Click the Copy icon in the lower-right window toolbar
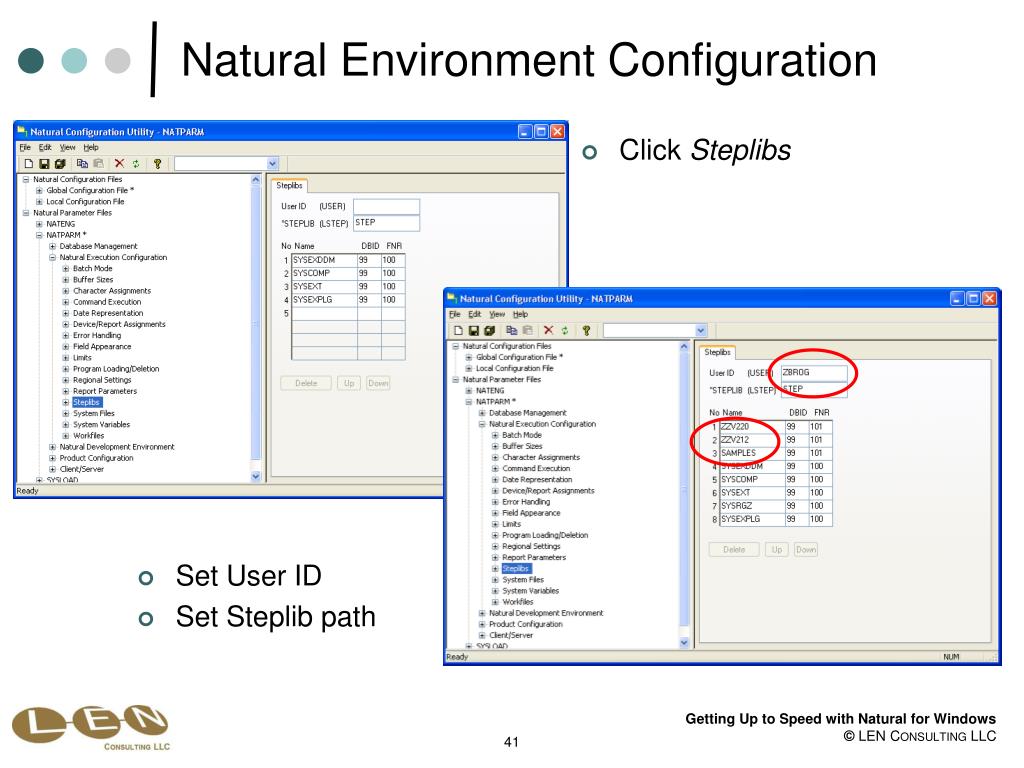 pyautogui.click(x=511, y=331)
